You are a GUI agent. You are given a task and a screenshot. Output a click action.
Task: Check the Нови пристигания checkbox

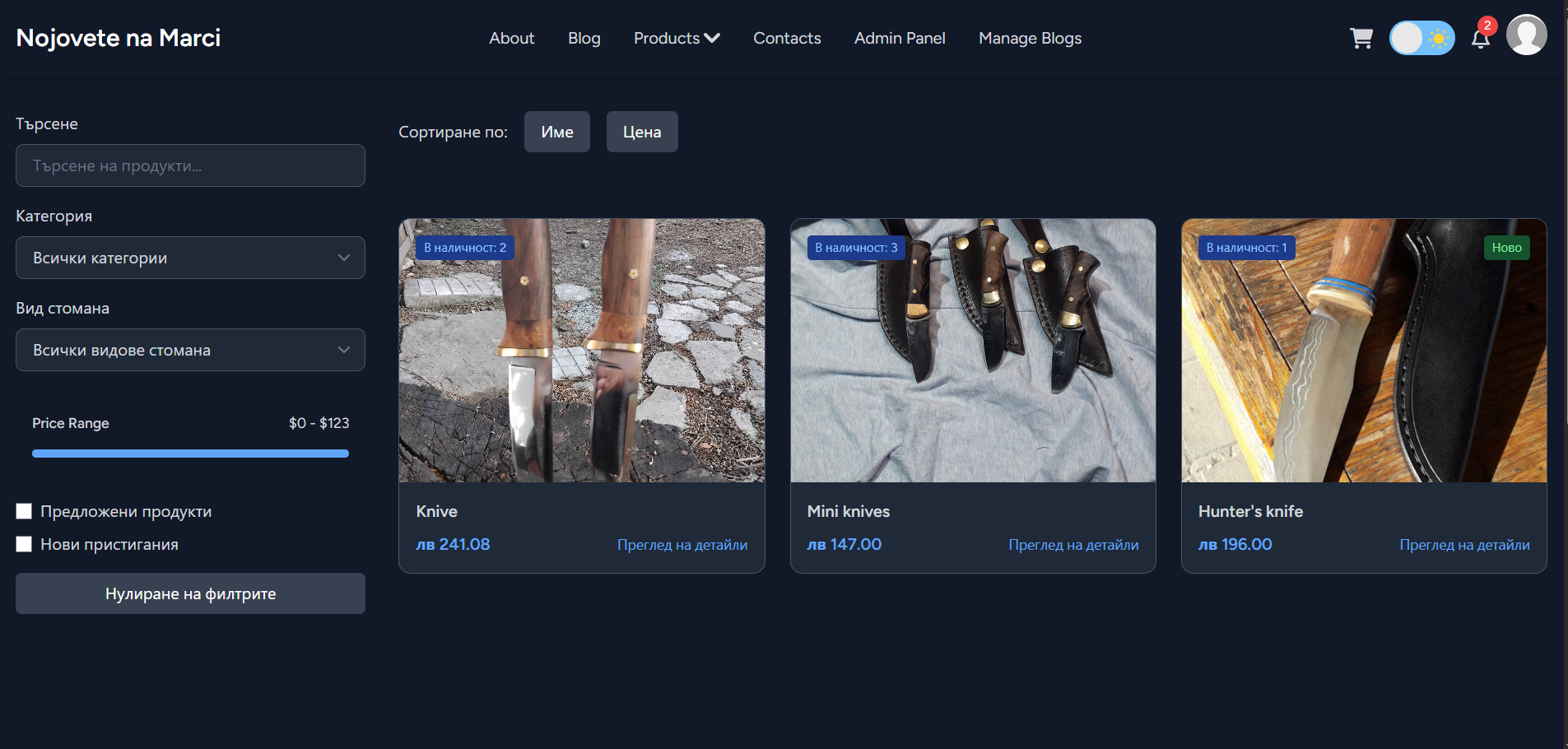coord(24,545)
